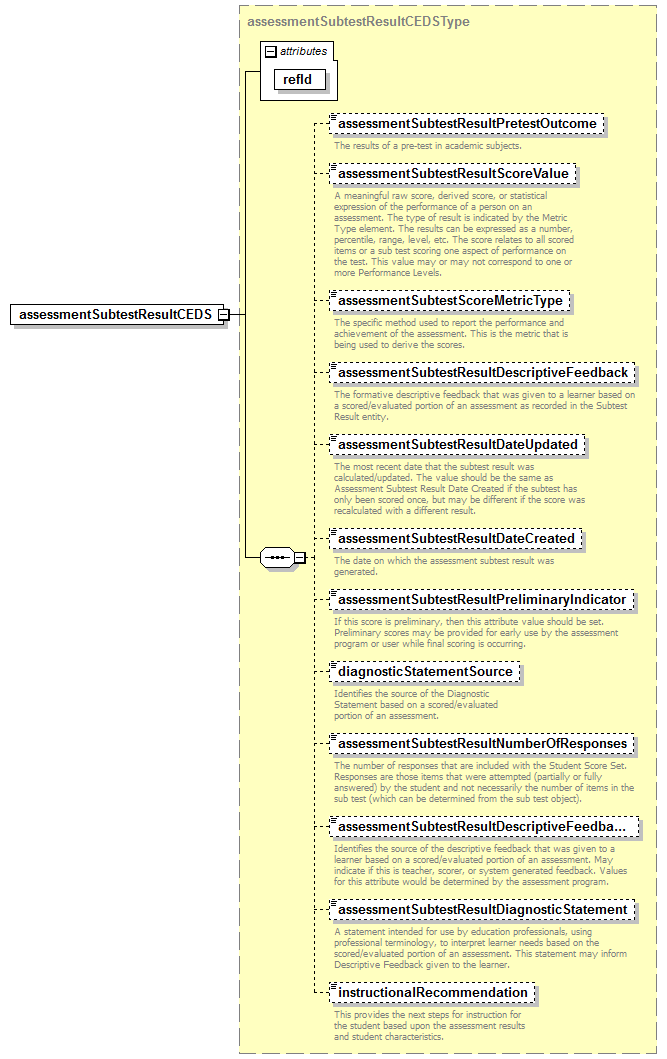Select assessmentSubtestResultDiagnosticStatement element
The height and width of the screenshot is (1059, 667).
(x=483, y=910)
